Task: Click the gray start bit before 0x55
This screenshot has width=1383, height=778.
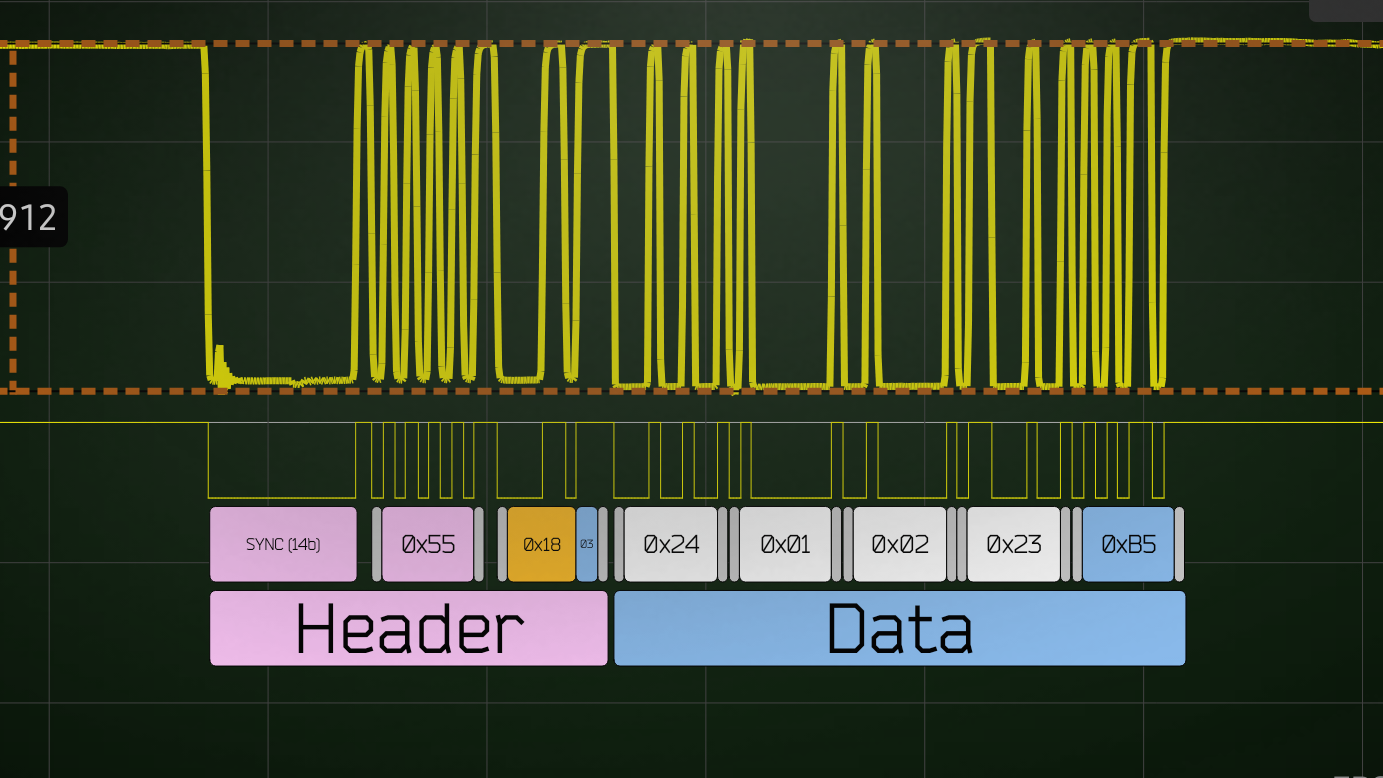Action: pyautogui.click(x=377, y=544)
